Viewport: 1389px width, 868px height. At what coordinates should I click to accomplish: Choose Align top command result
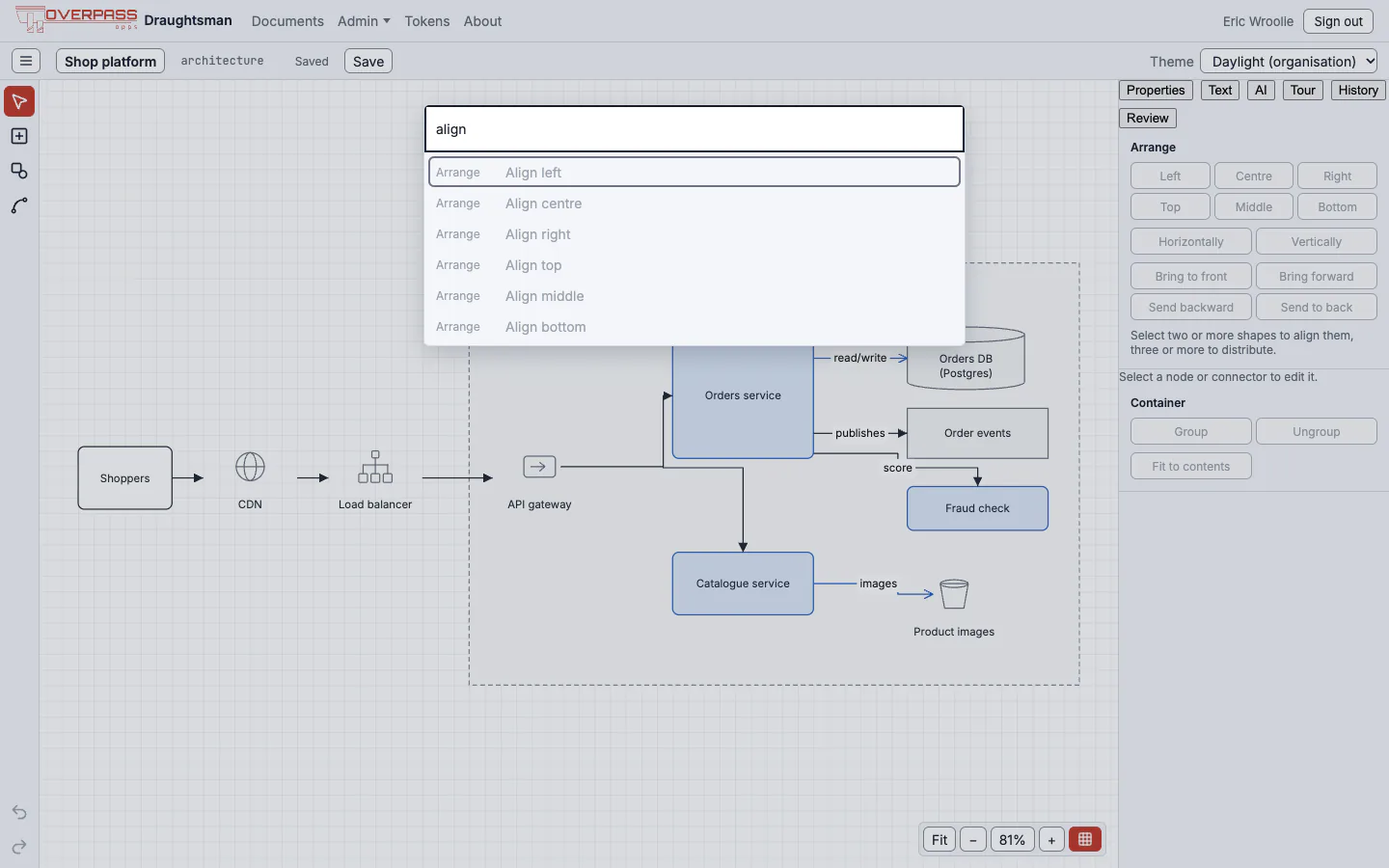tap(694, 265)
